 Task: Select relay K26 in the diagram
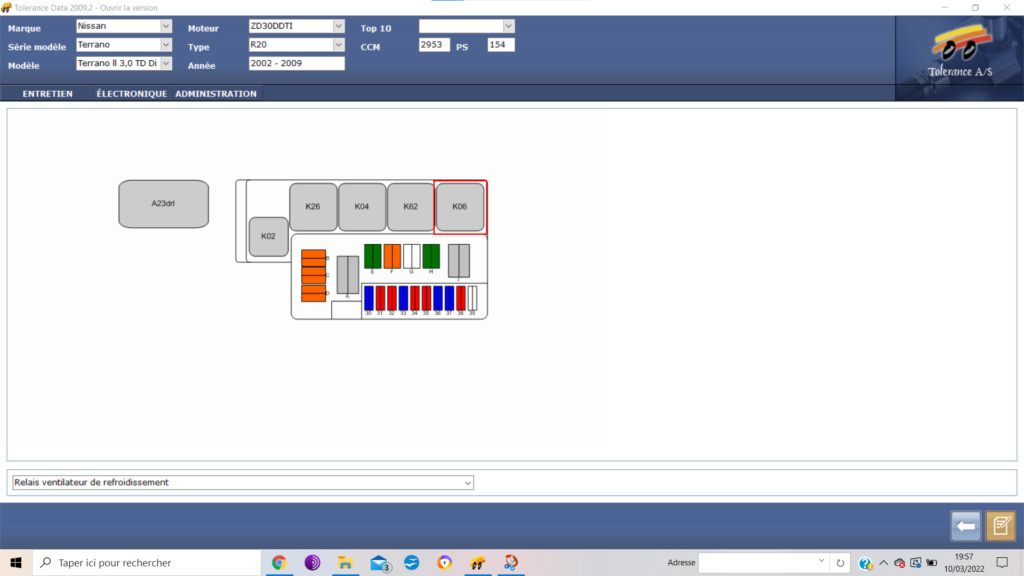[x=313, y=206]
